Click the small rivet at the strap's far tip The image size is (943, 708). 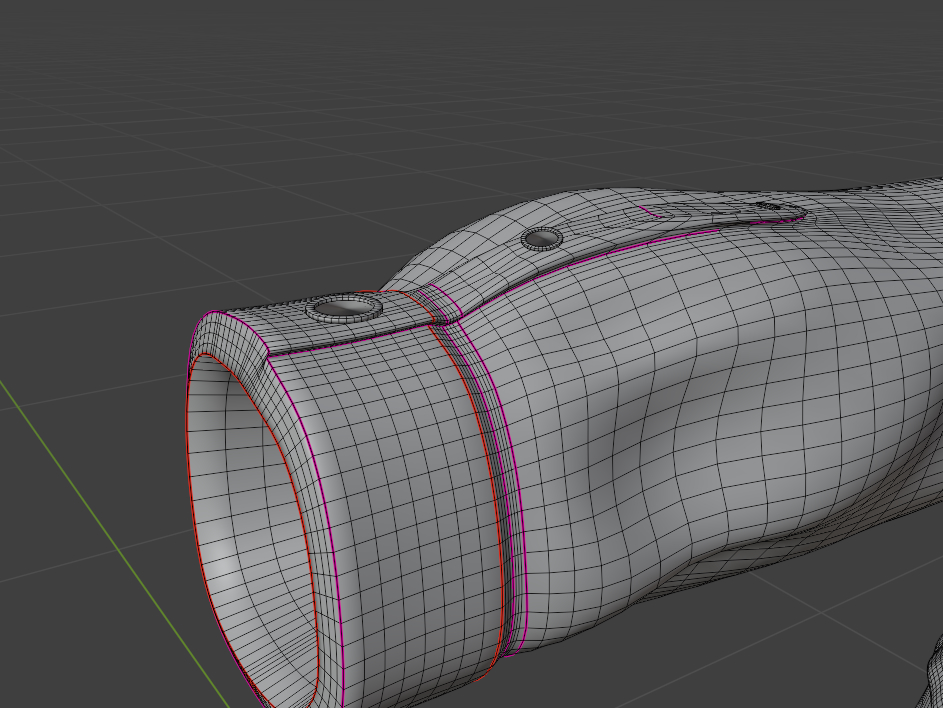point(768,206)
